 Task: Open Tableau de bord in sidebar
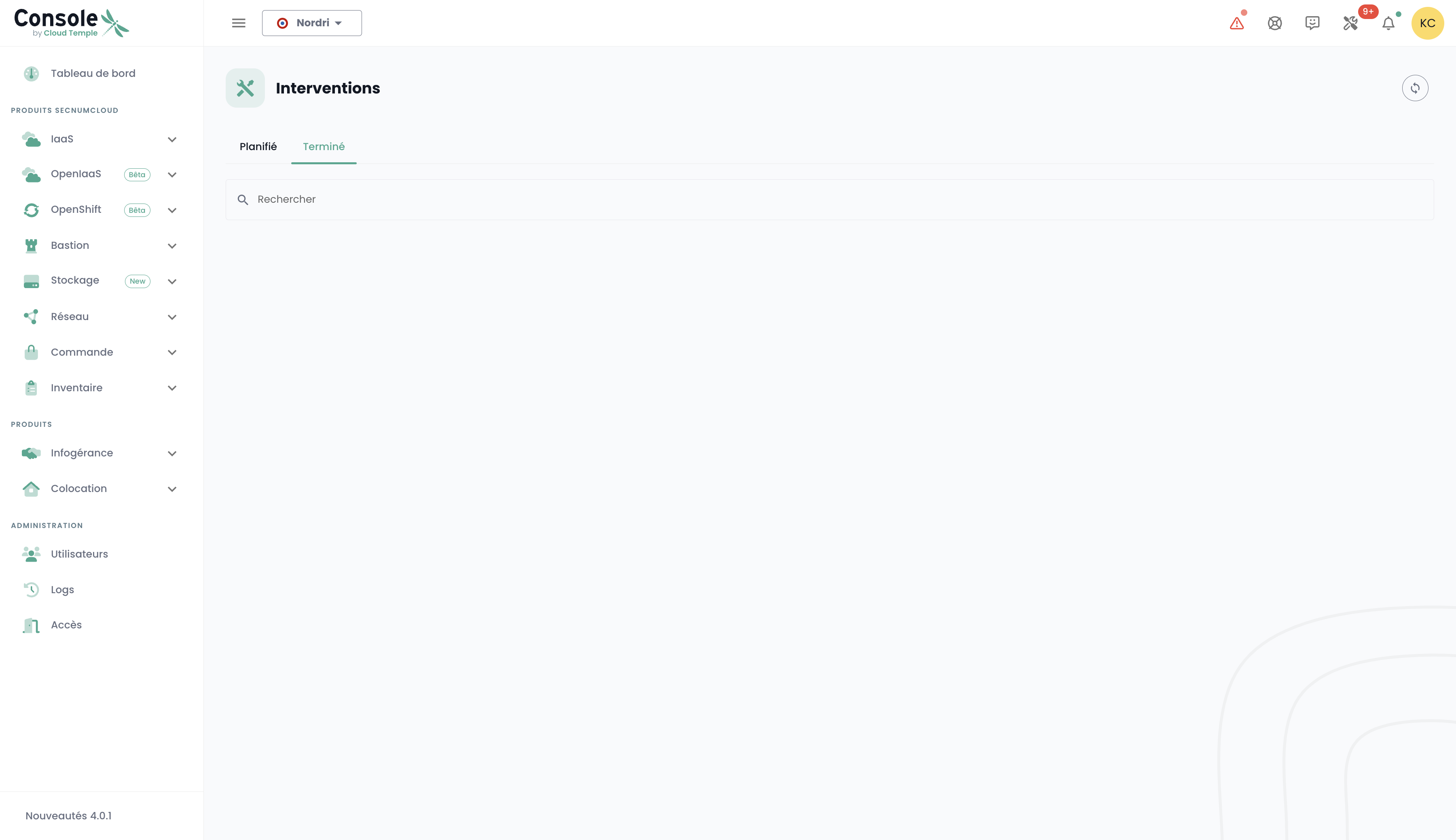pyautogui.click(x=92, y=73)
